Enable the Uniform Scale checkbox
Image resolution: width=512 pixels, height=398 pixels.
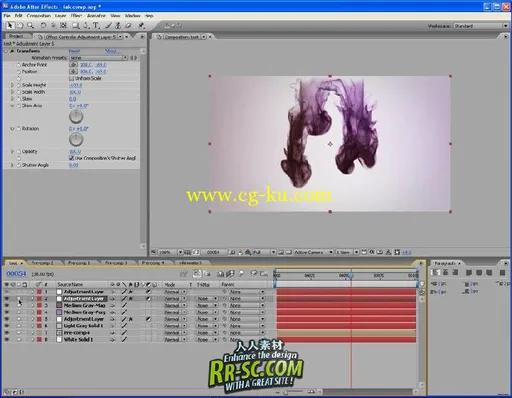click(x=71, y=78)
